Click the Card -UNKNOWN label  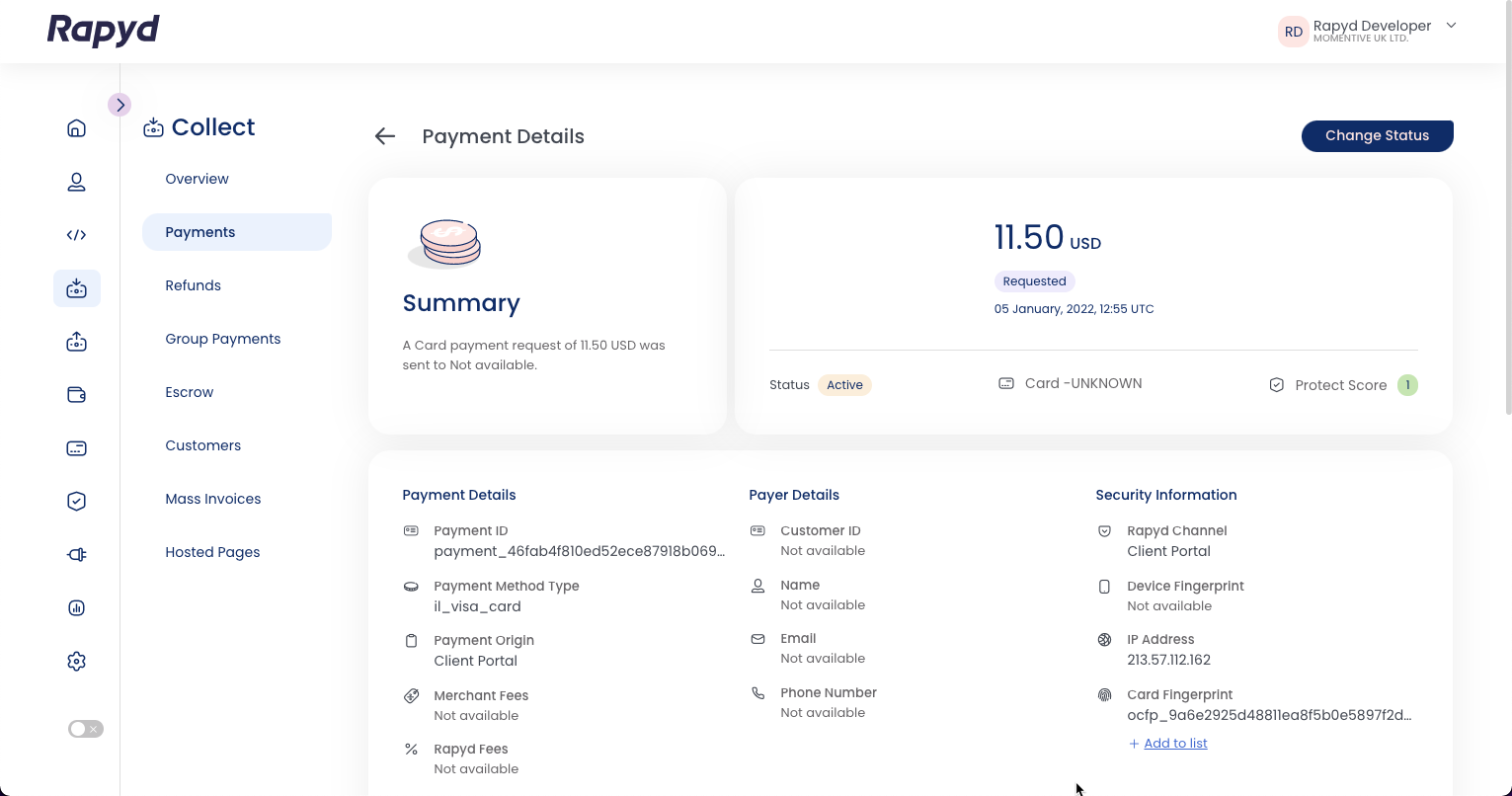[1083, 383]
